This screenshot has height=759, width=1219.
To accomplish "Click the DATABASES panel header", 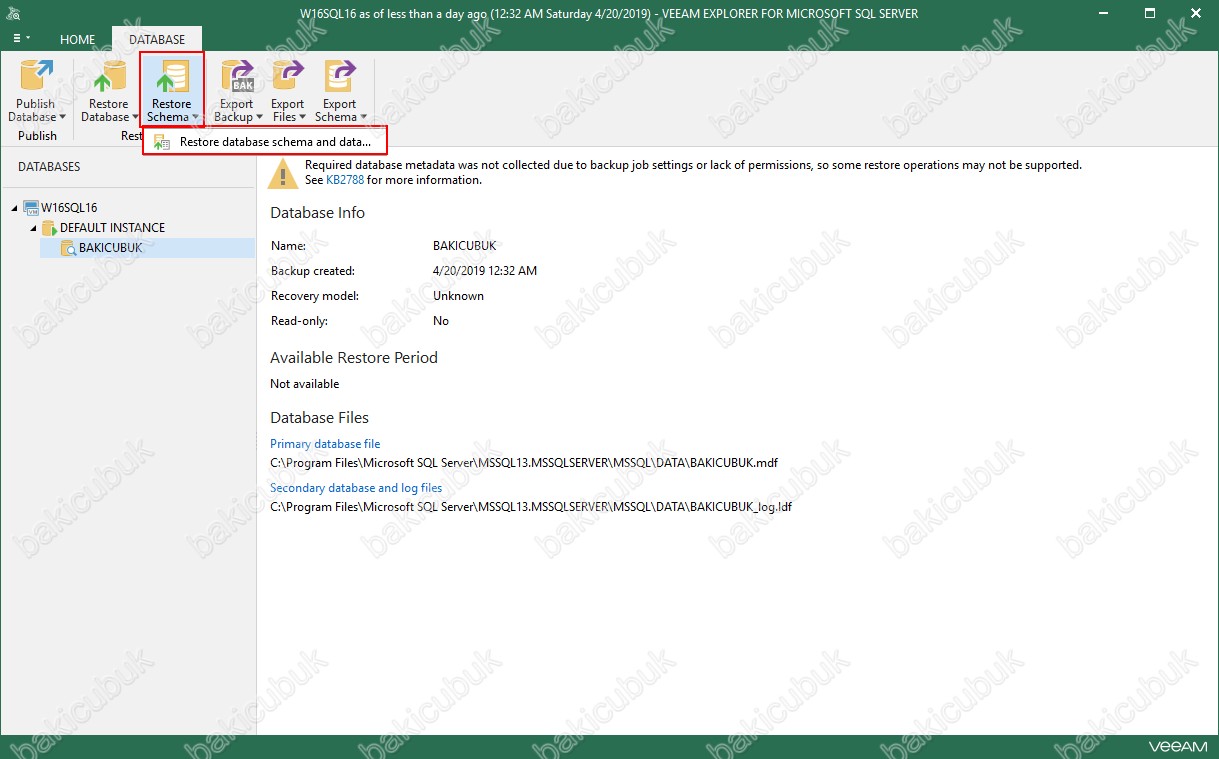I will (49, 167).
